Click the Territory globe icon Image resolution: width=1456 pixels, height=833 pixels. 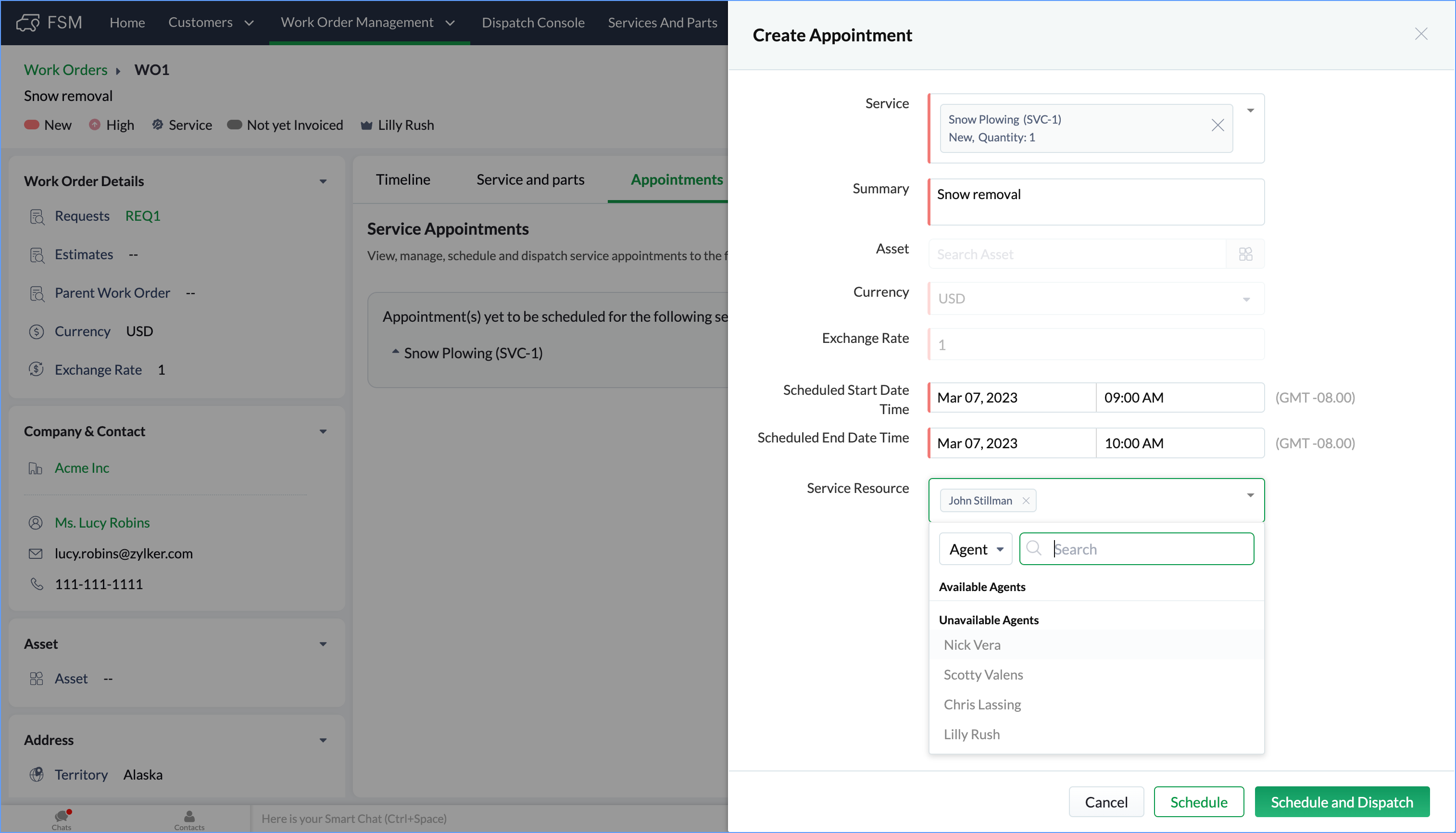pyautogui.click(x=37, y=774)
